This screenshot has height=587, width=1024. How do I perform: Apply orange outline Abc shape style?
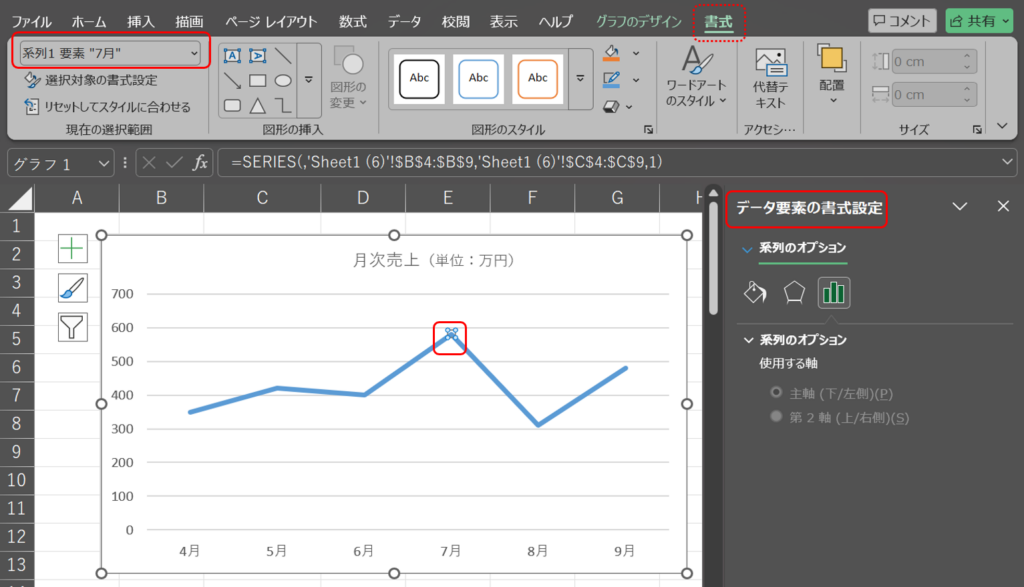(x=537, y=78)
